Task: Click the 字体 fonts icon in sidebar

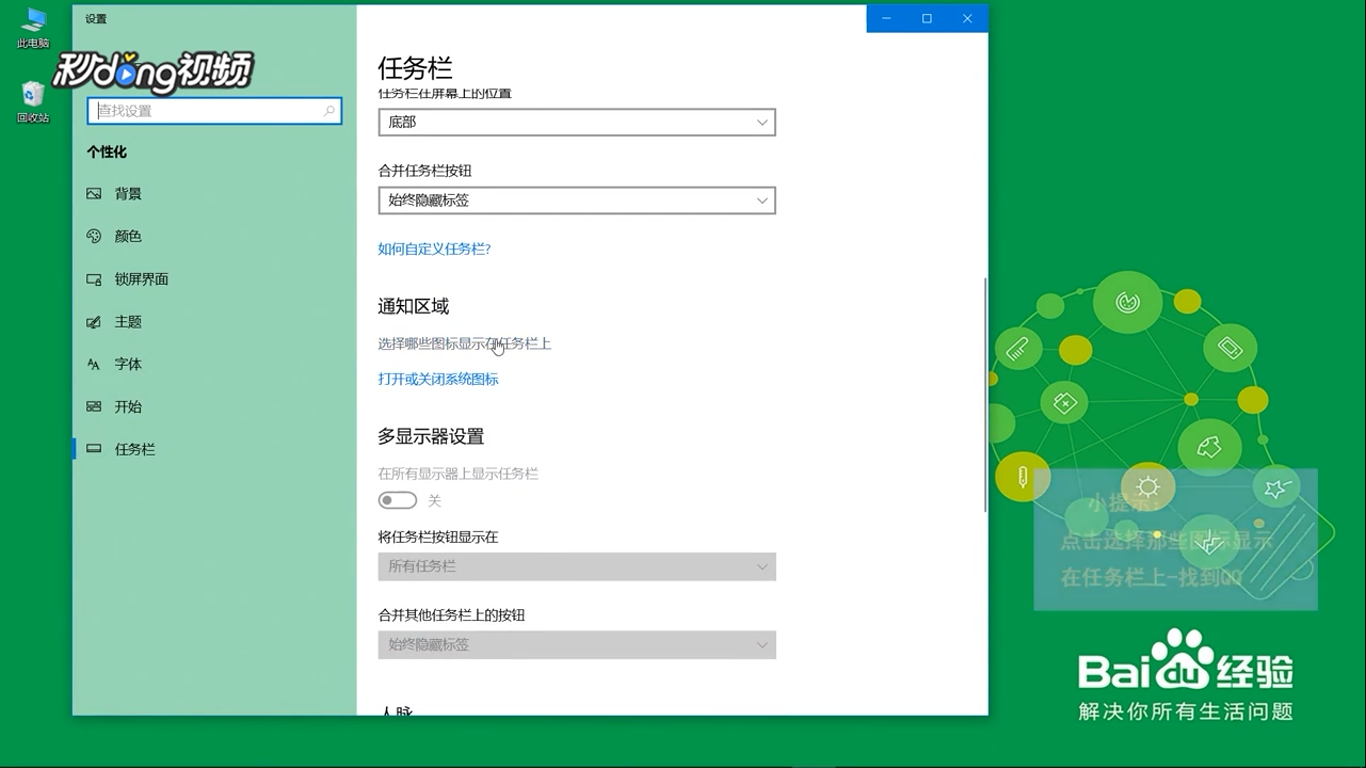Action: click(x=92, y=364)
